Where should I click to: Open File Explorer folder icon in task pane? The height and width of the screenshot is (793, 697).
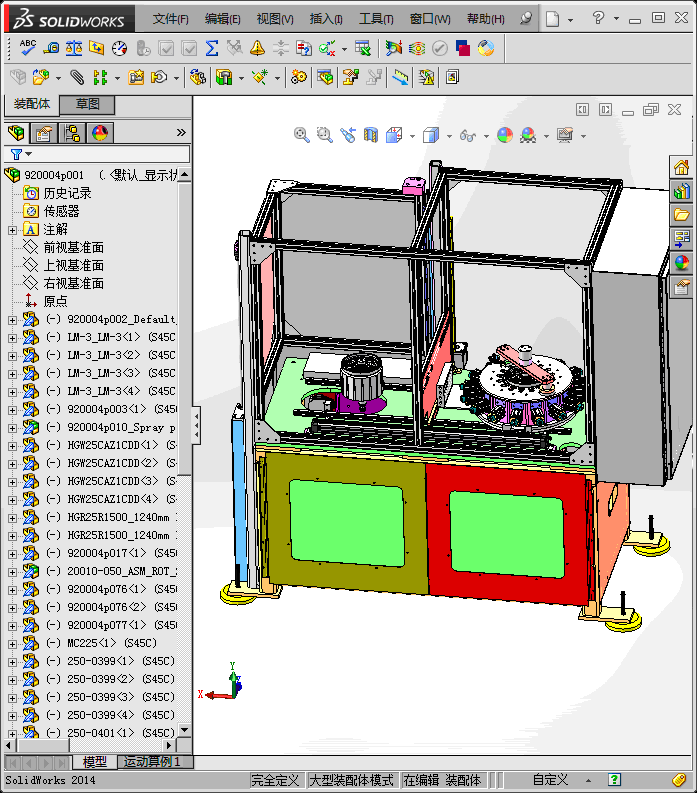681,215
